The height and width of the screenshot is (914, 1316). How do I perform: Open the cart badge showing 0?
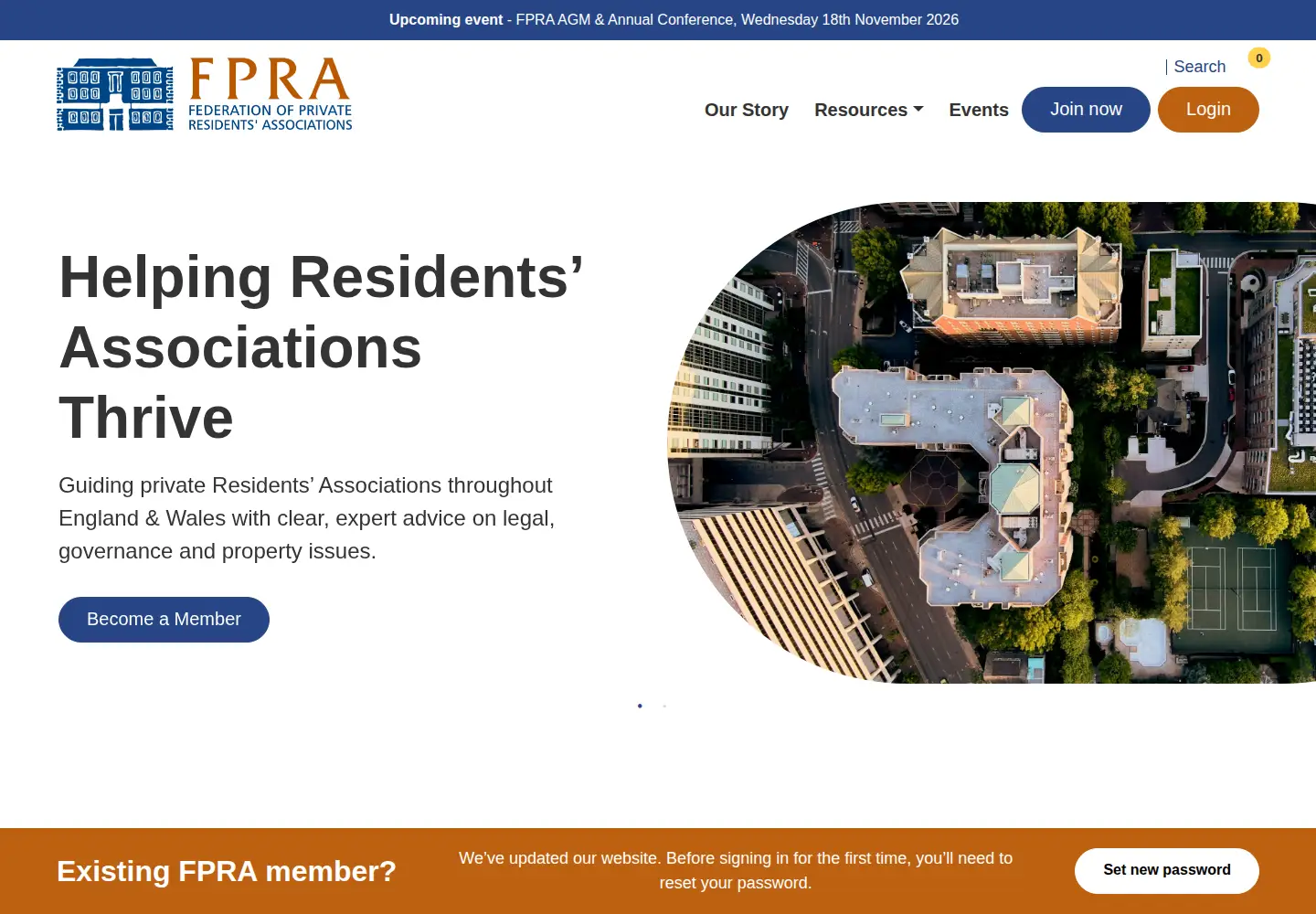tap(1259, 58)
